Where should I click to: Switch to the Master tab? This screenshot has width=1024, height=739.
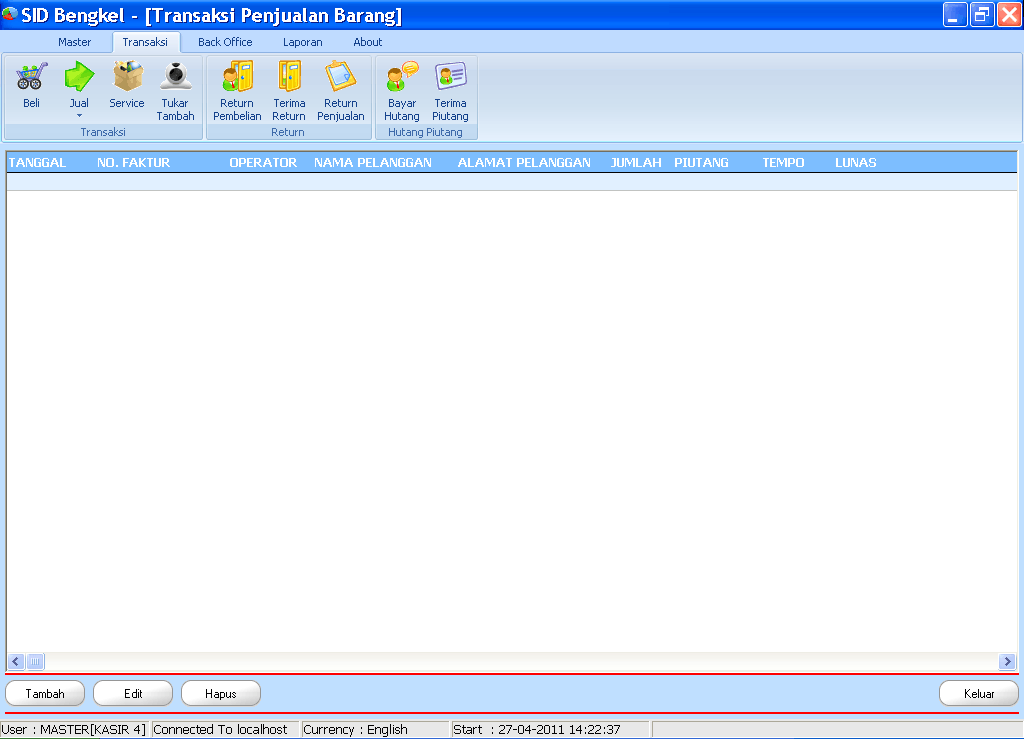(75, 42)
